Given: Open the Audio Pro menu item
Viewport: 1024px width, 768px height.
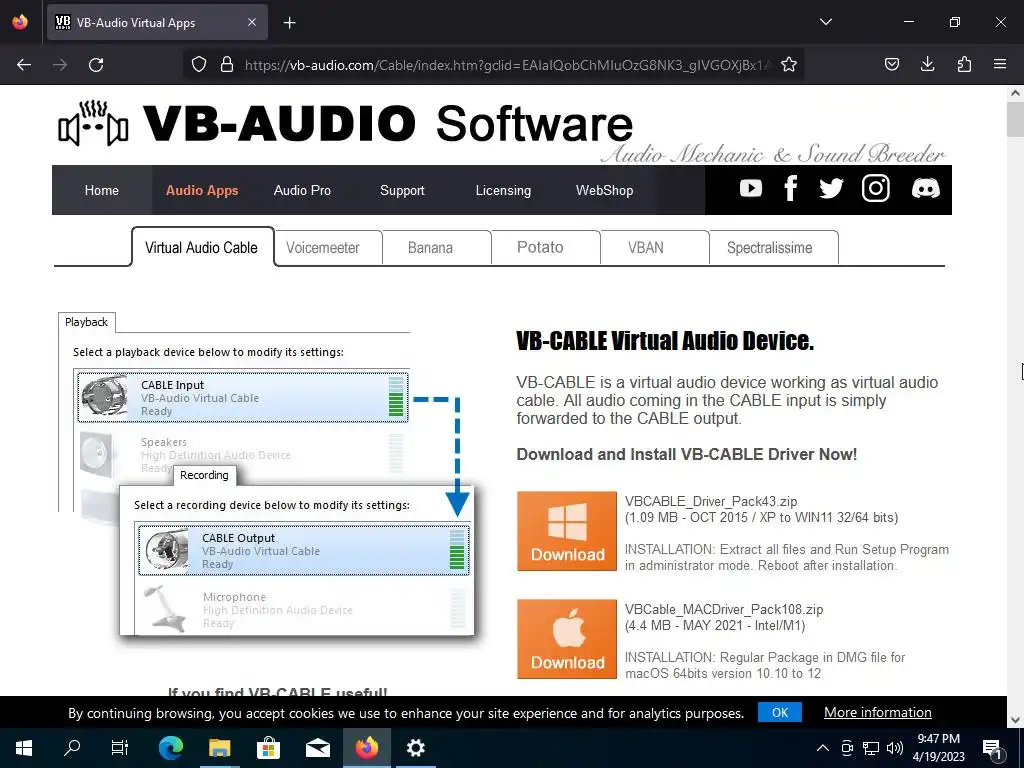Looking at the screenshot, I should [302, 190].
